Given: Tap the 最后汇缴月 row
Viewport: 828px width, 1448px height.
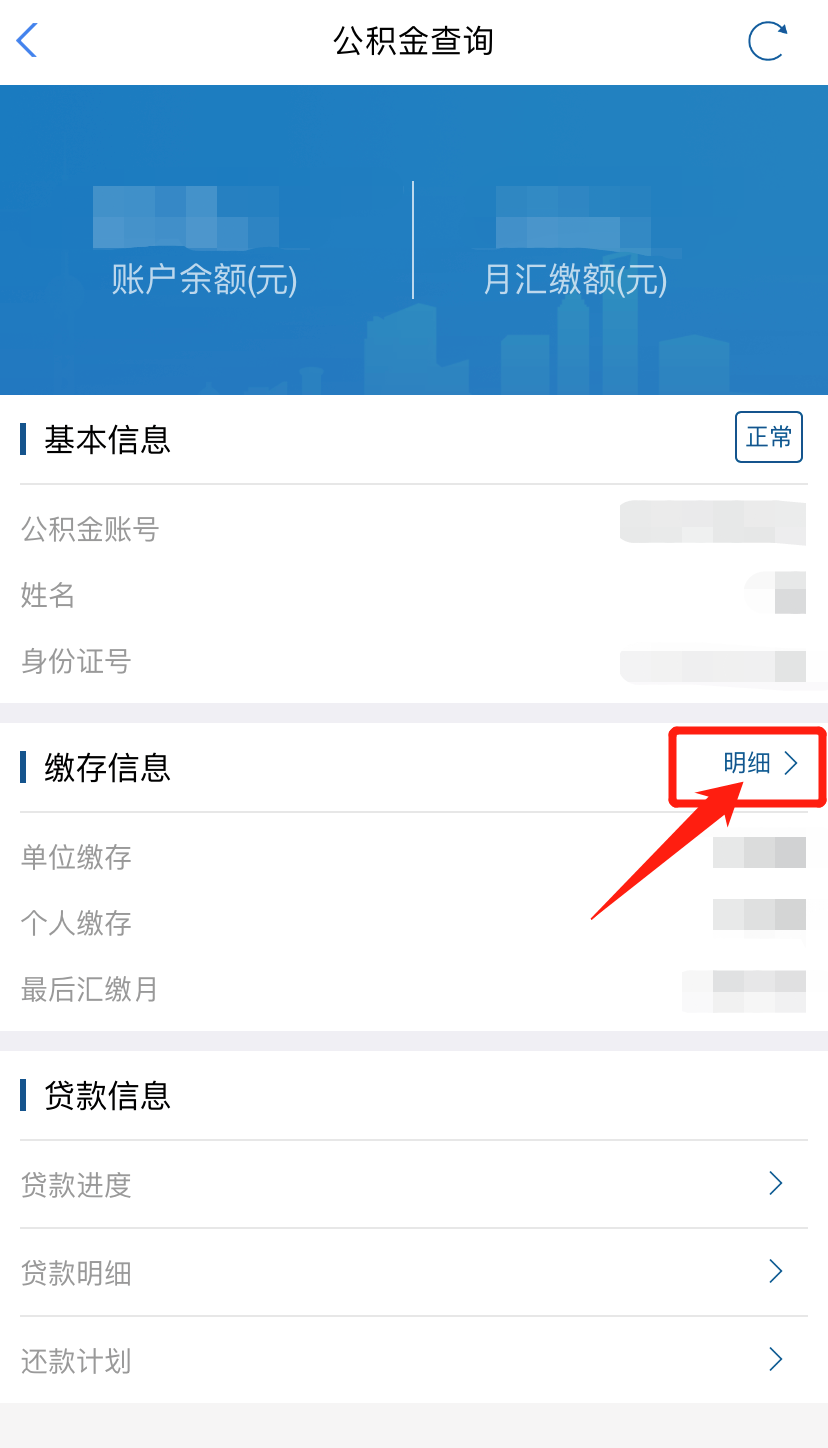Looking at the screenshot, I should pyautogui.click(x=414, y=989).
